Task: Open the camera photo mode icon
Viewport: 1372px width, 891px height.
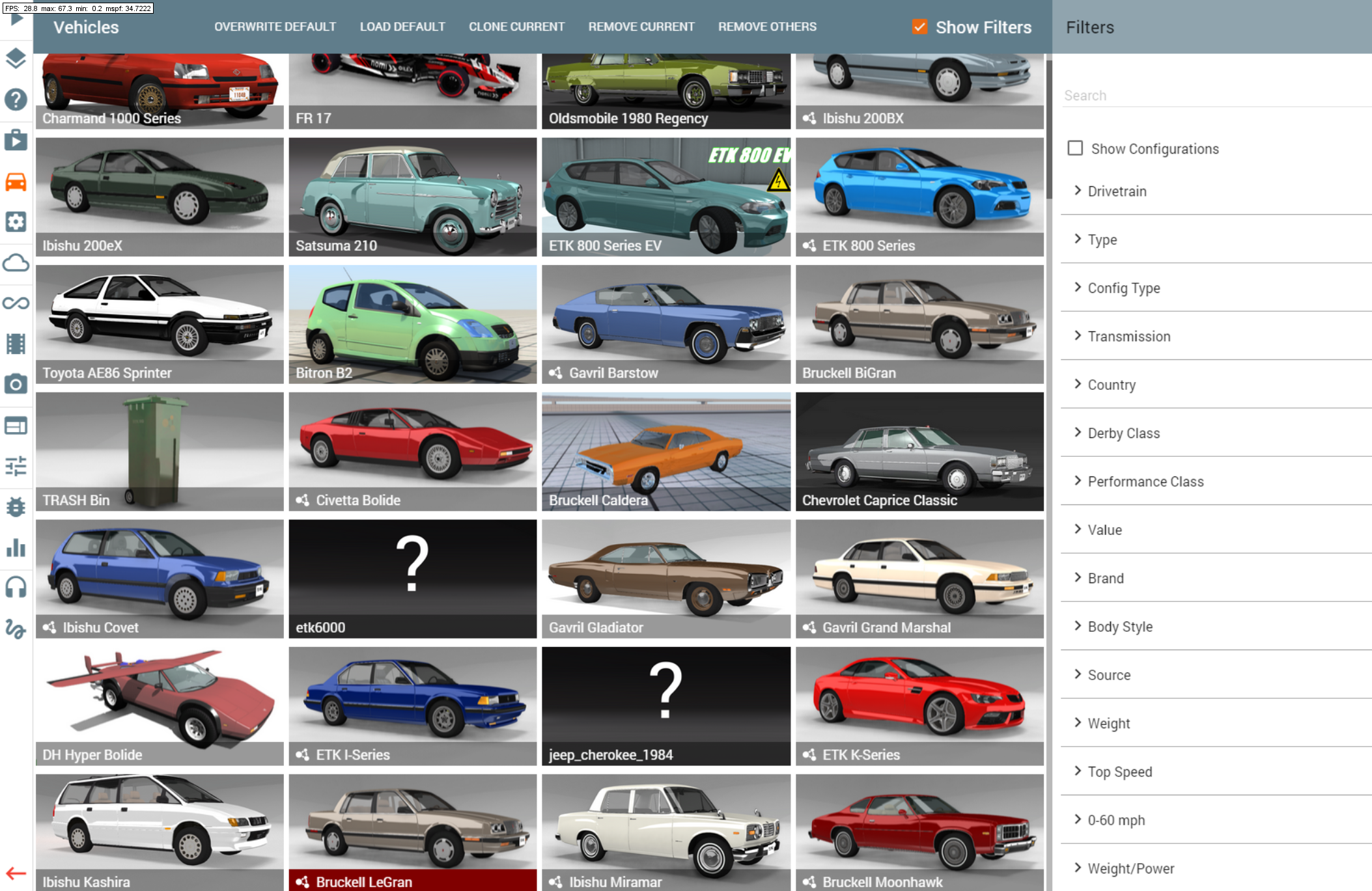Action: click(x=16, y=384)
